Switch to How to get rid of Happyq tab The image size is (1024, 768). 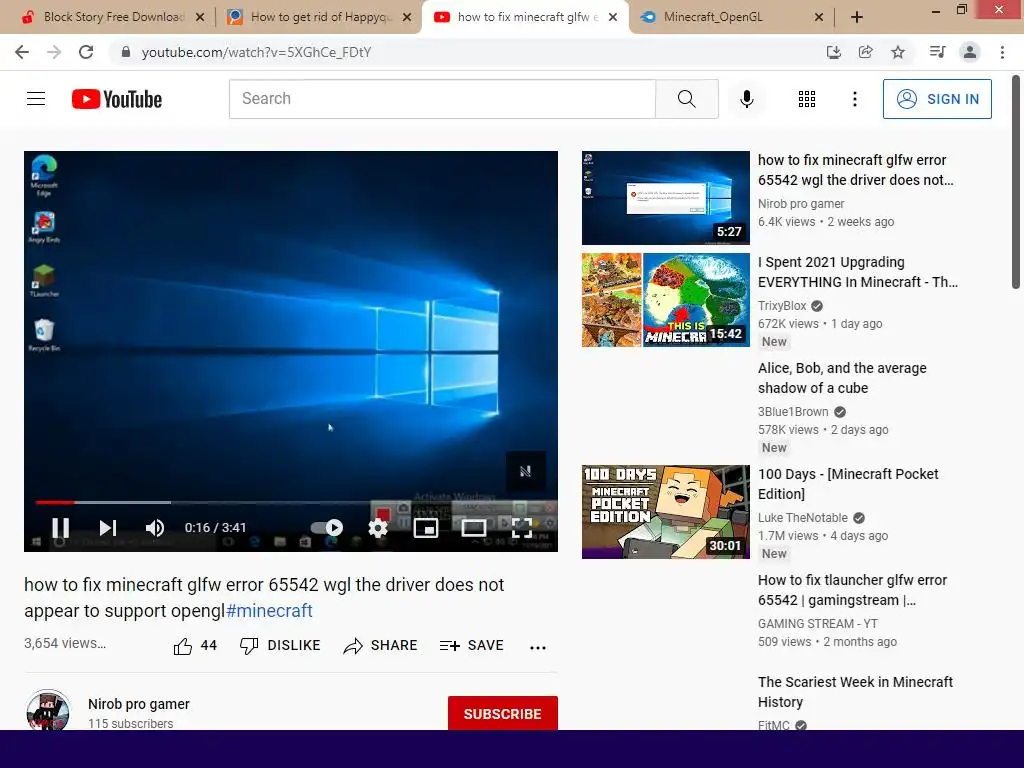317,17
